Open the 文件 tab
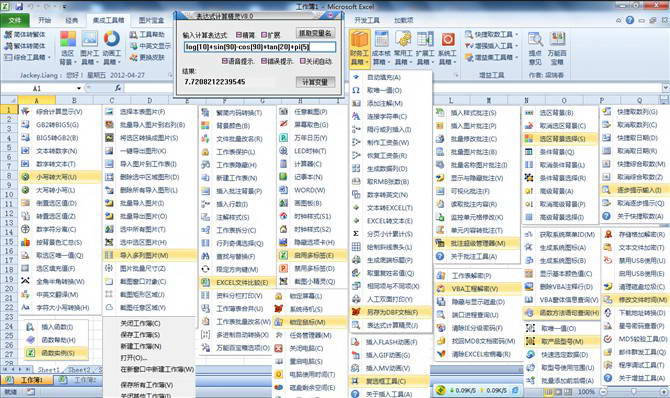Viewport: 670px width, 398px height. coord(15,20)
